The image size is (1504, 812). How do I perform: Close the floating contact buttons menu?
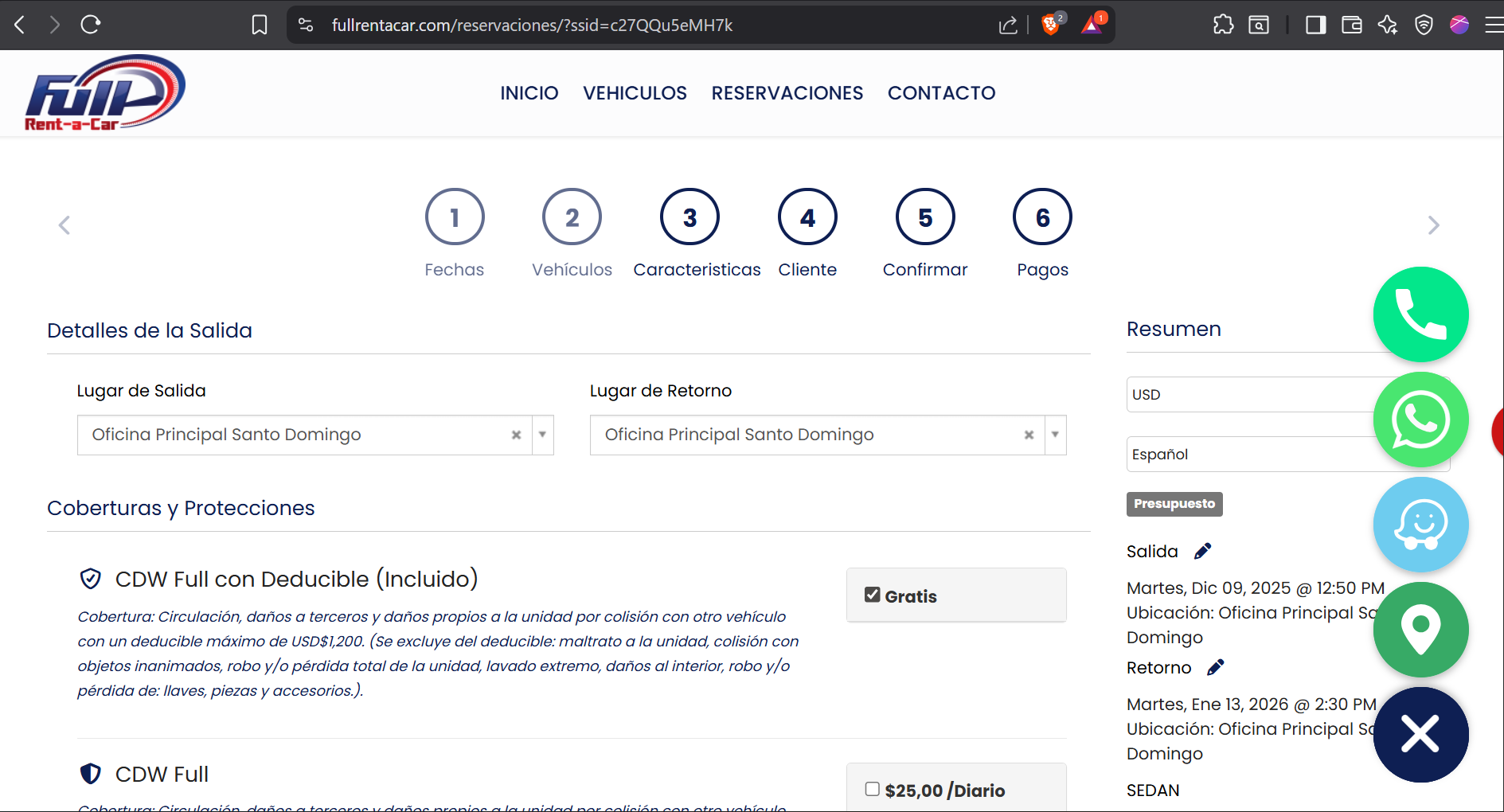point(1420,734)
